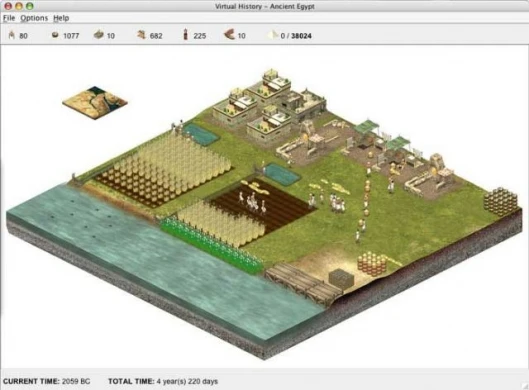Viewport: 529px width, 390px height.
Task: Select the stacked clay pots near dock
Action: (372, 263)
